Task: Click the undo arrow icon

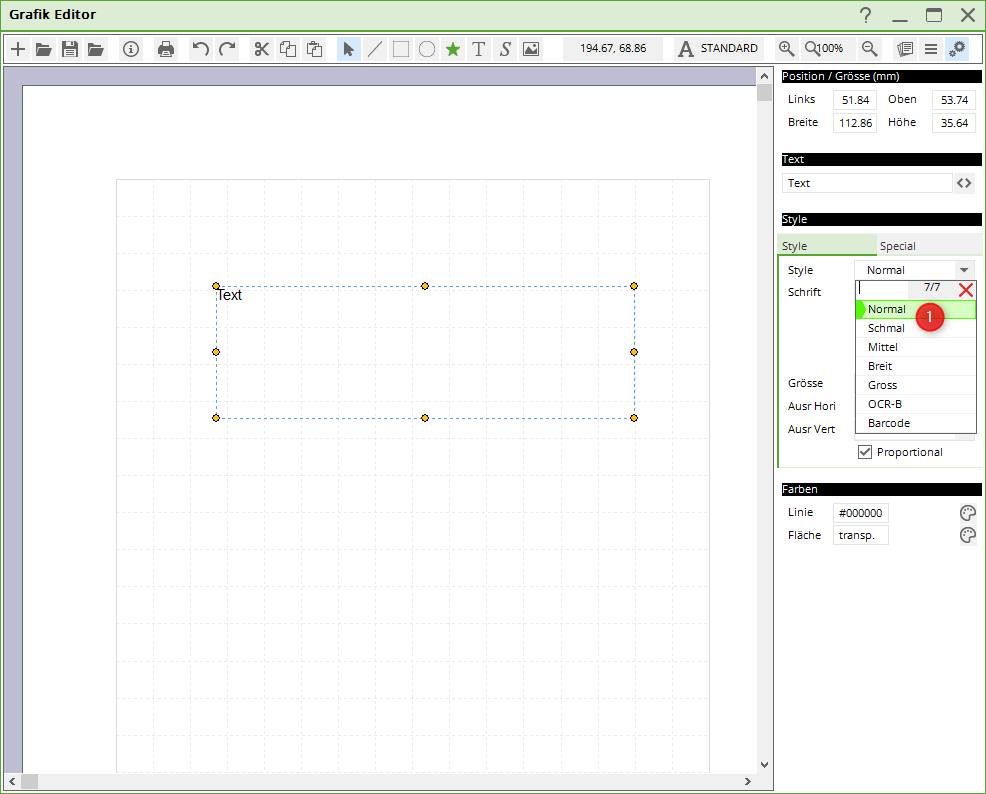Action: point(201,49)
